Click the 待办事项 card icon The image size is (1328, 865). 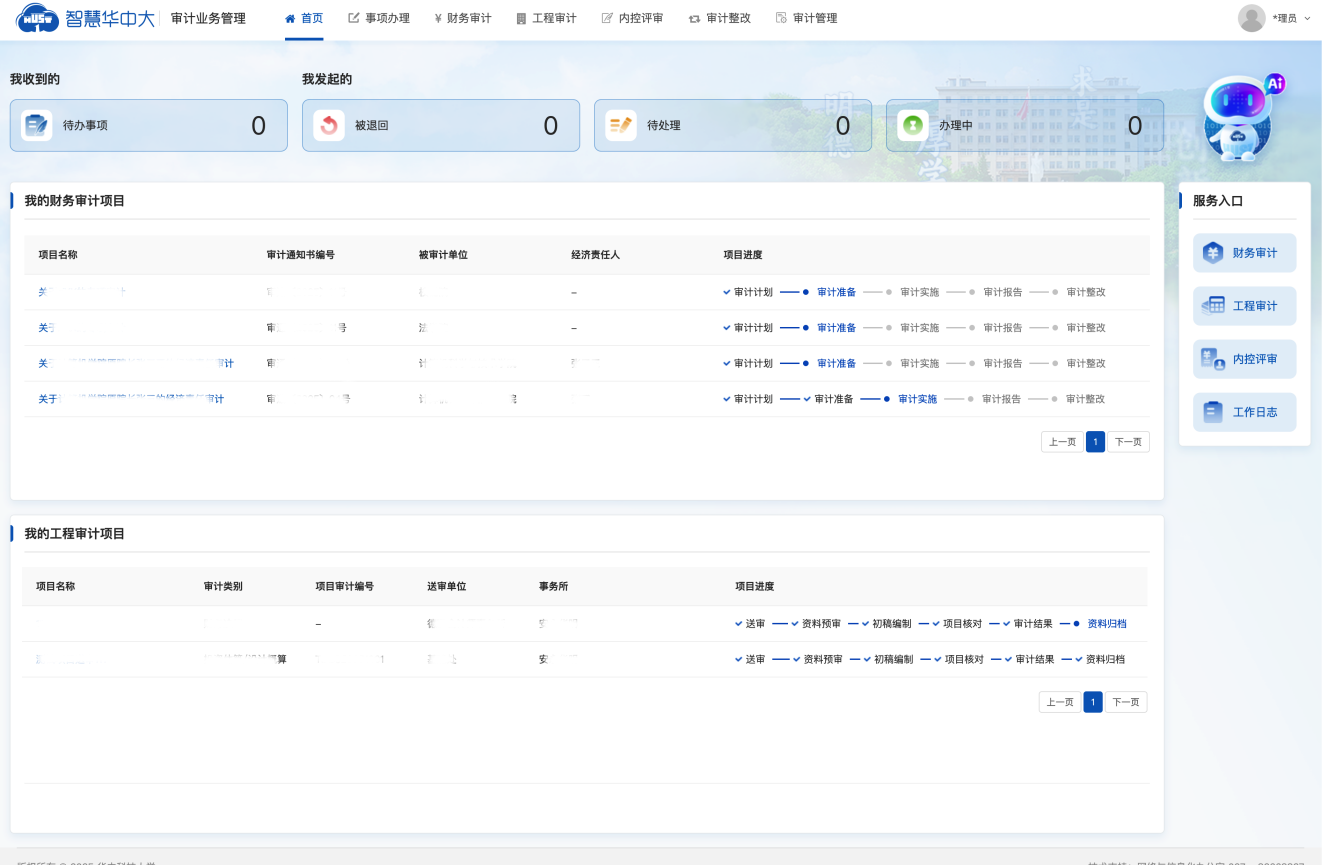[37, 125]
